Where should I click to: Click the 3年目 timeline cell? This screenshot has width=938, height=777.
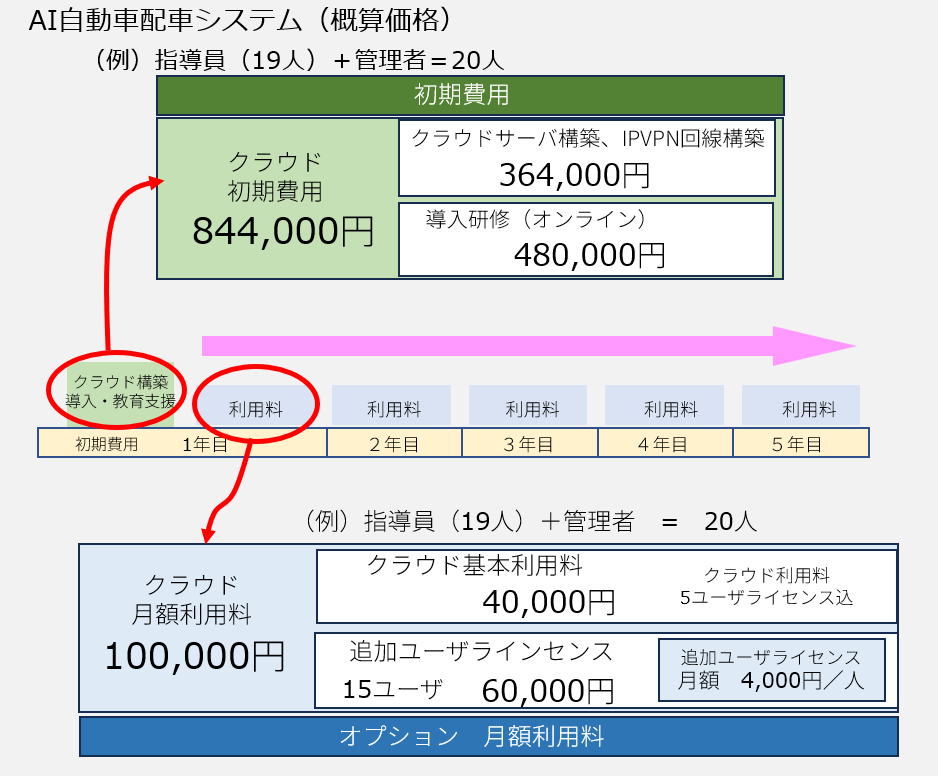click(530, 443)
